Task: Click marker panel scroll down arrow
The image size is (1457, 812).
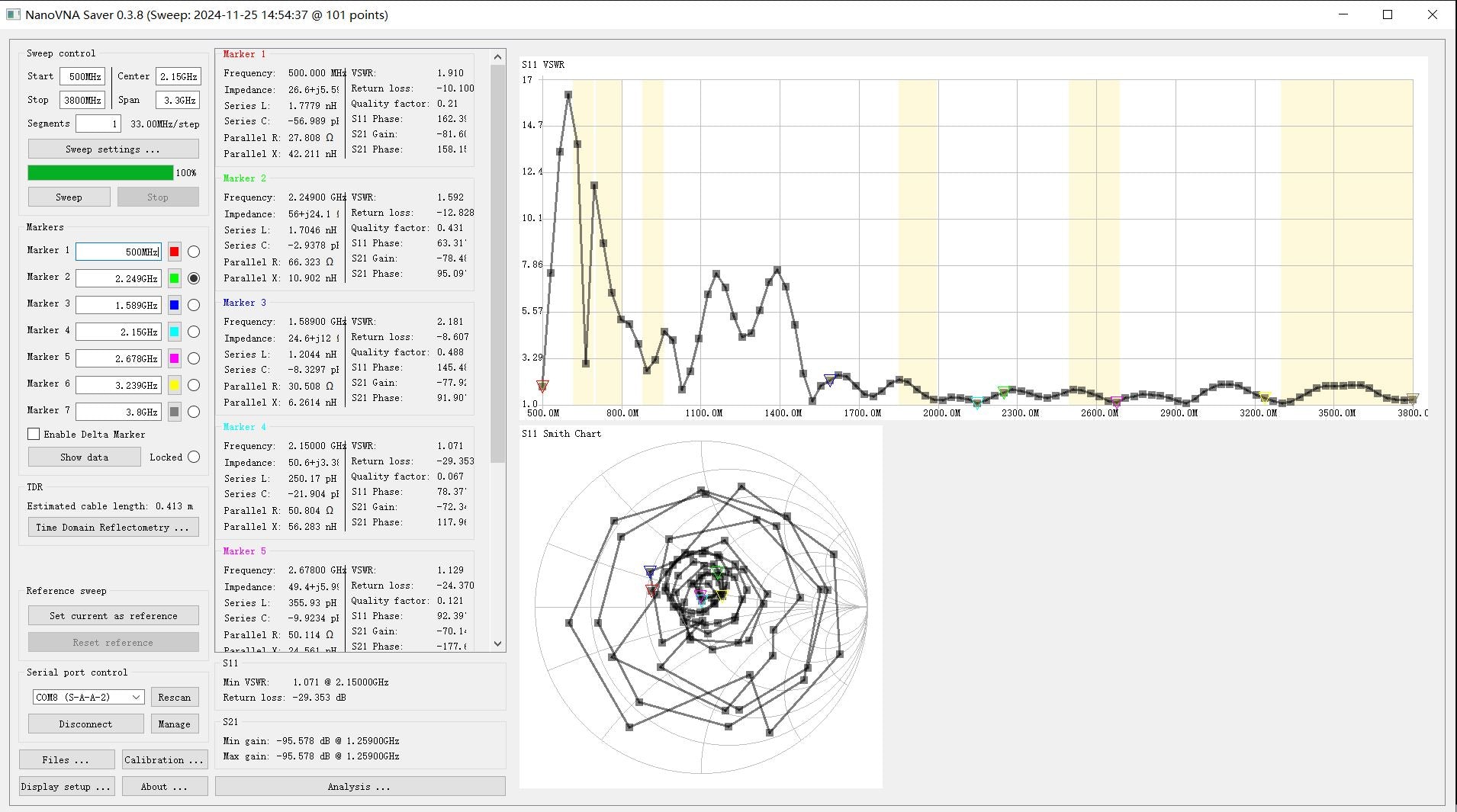Action: pos(498,644)
